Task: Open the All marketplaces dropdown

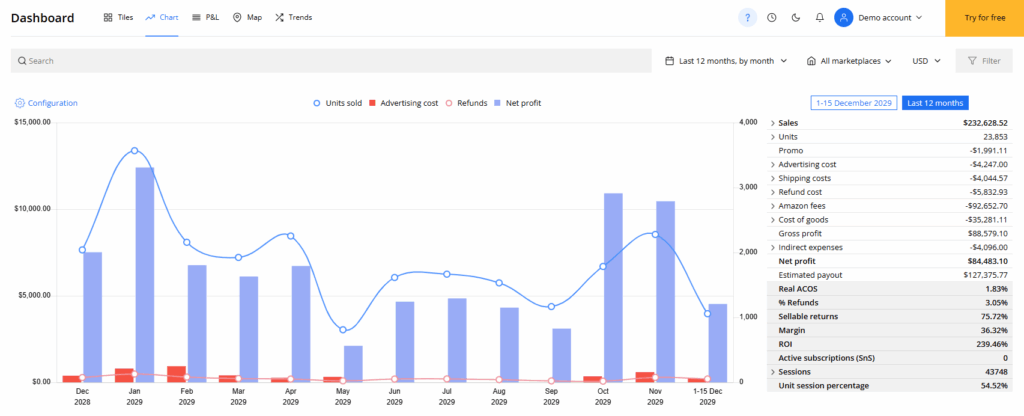Action: pos(849,61)
